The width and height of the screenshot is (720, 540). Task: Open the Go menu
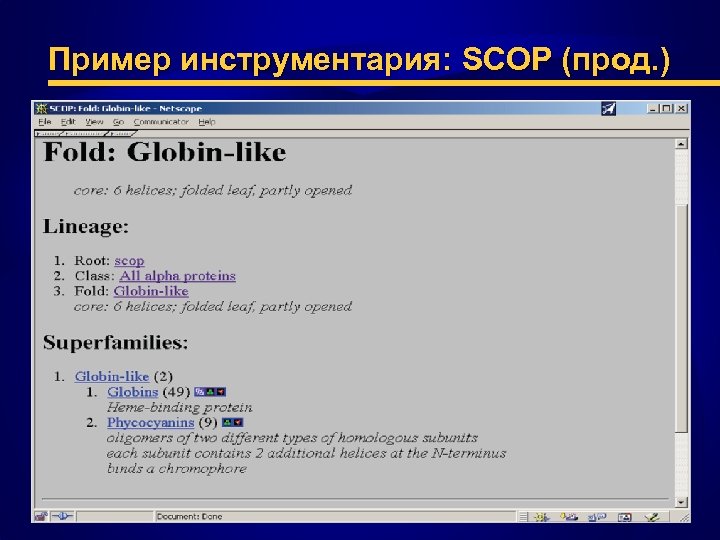(x=118, y=122)
